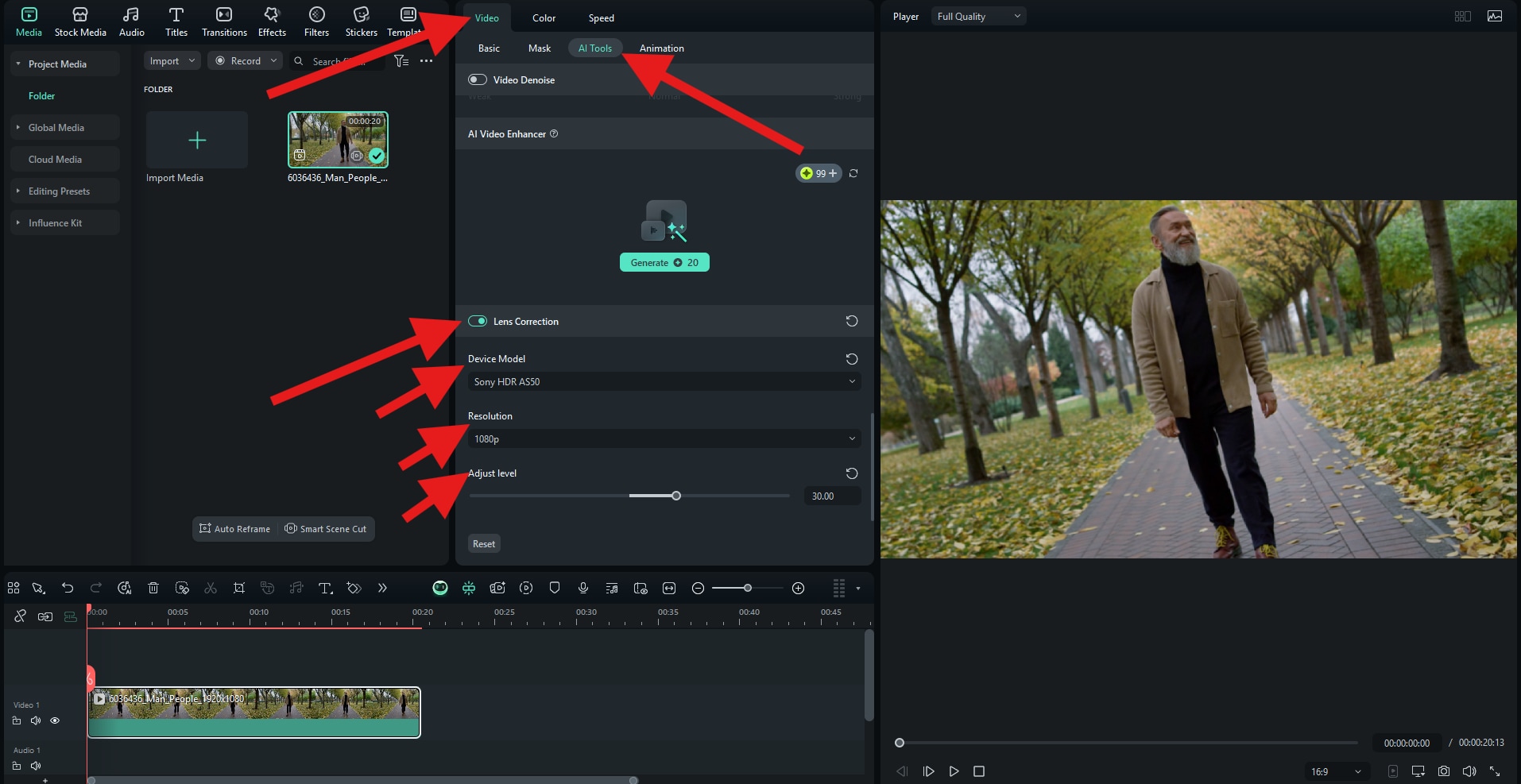Expand more timeline tools with double-arrow icon
The image size is (1521, 784).
382,588
